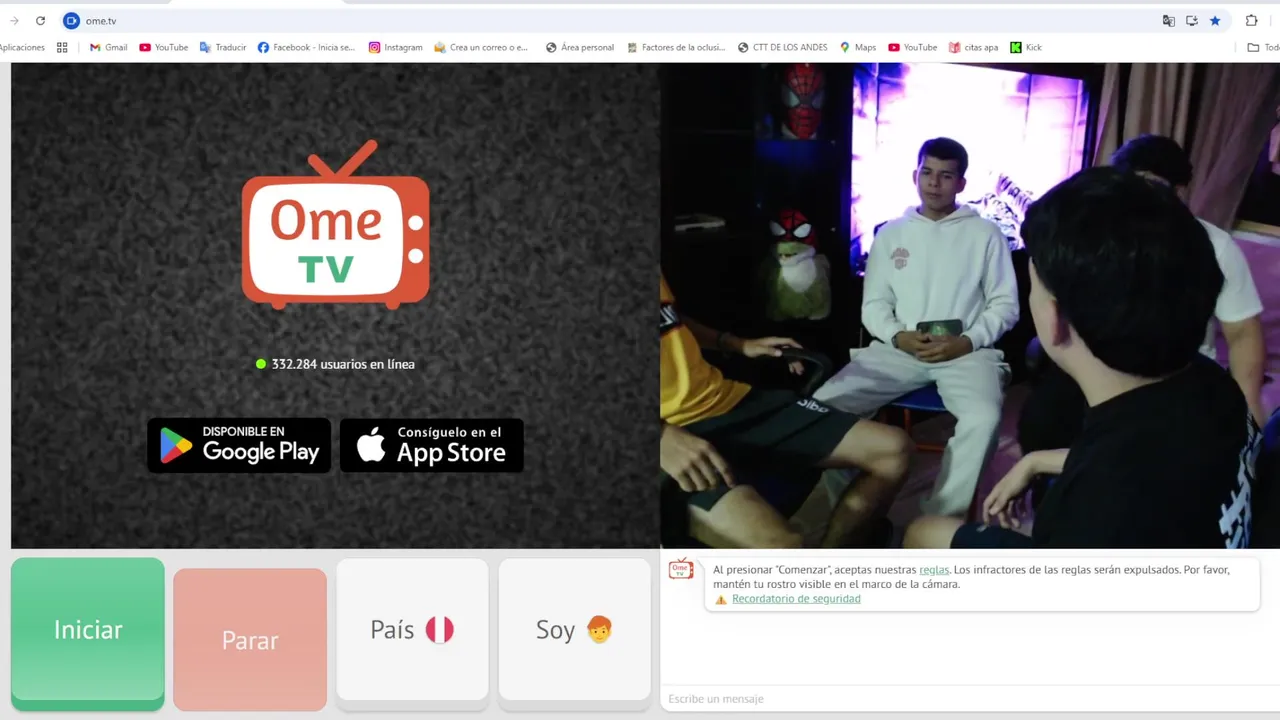Open the Crea un correo o e... bookmark
Image resolution: width=1280 pixels, height=720 pixels.
pos(480,47)
